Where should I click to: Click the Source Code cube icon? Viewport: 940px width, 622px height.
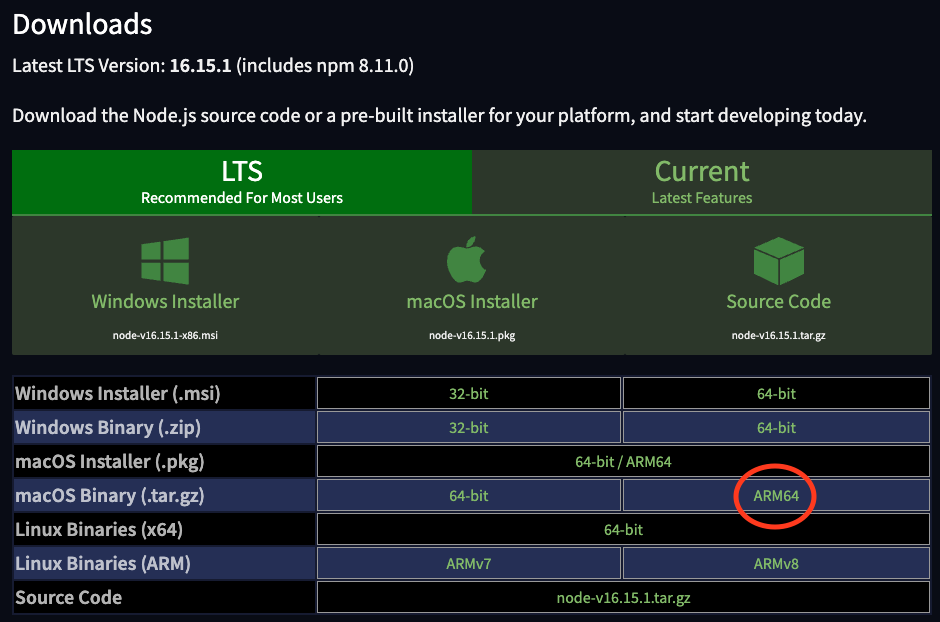pyautogui.click(x=778, y=260)
